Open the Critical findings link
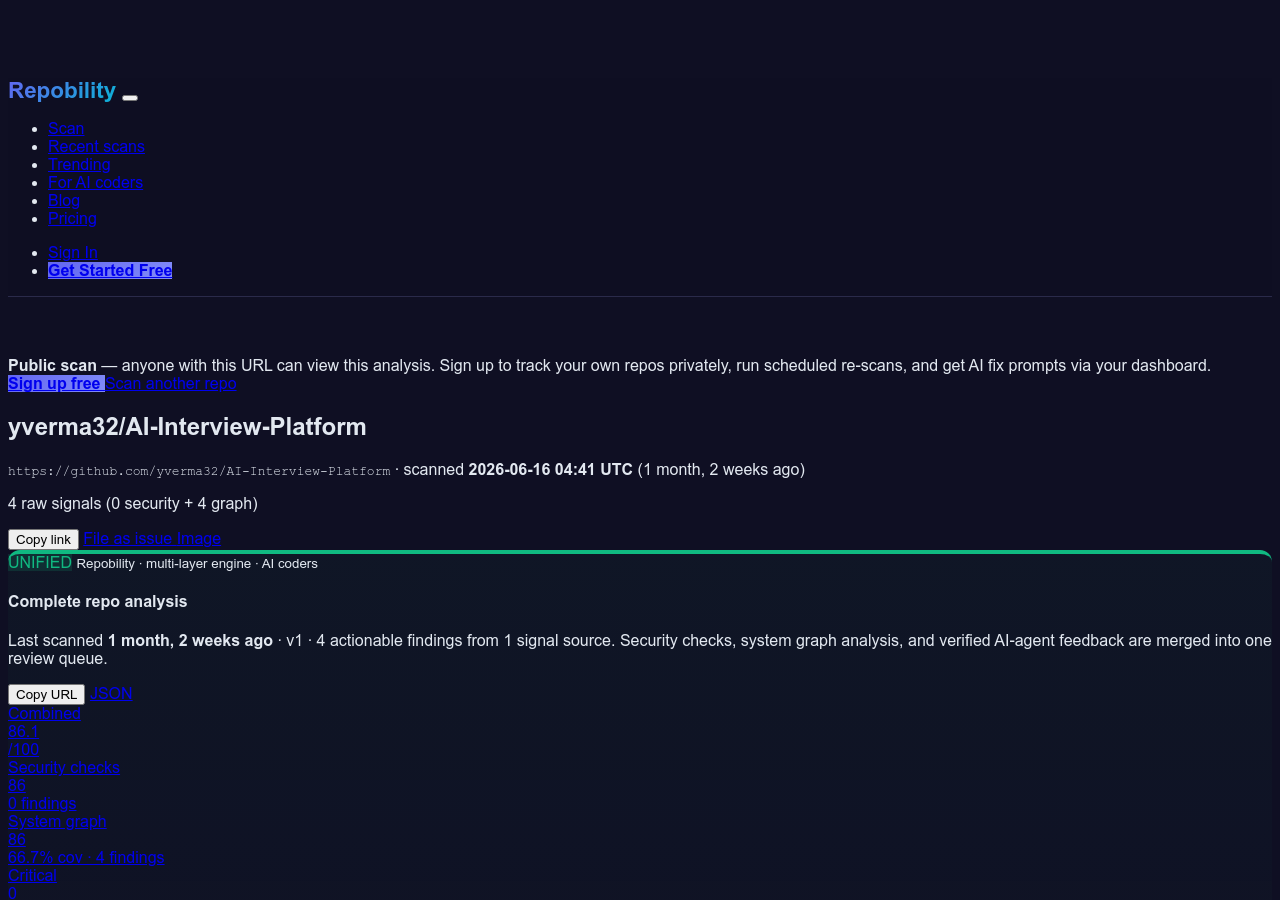This screenshot has height=900, width=1280. tap(32, 875)
